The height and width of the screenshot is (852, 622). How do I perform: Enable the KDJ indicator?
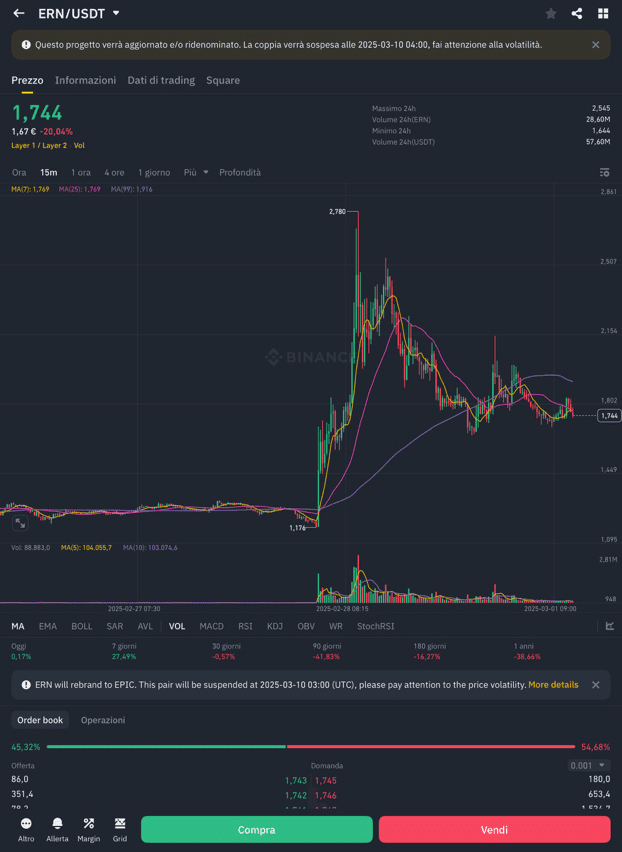point(275,626)
